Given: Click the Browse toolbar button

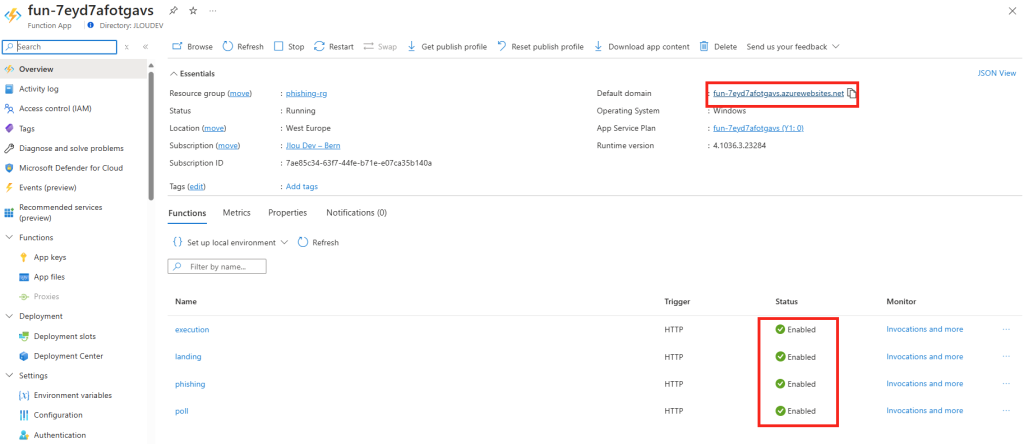Looking at the screenshot, I should tap(192, 46).
